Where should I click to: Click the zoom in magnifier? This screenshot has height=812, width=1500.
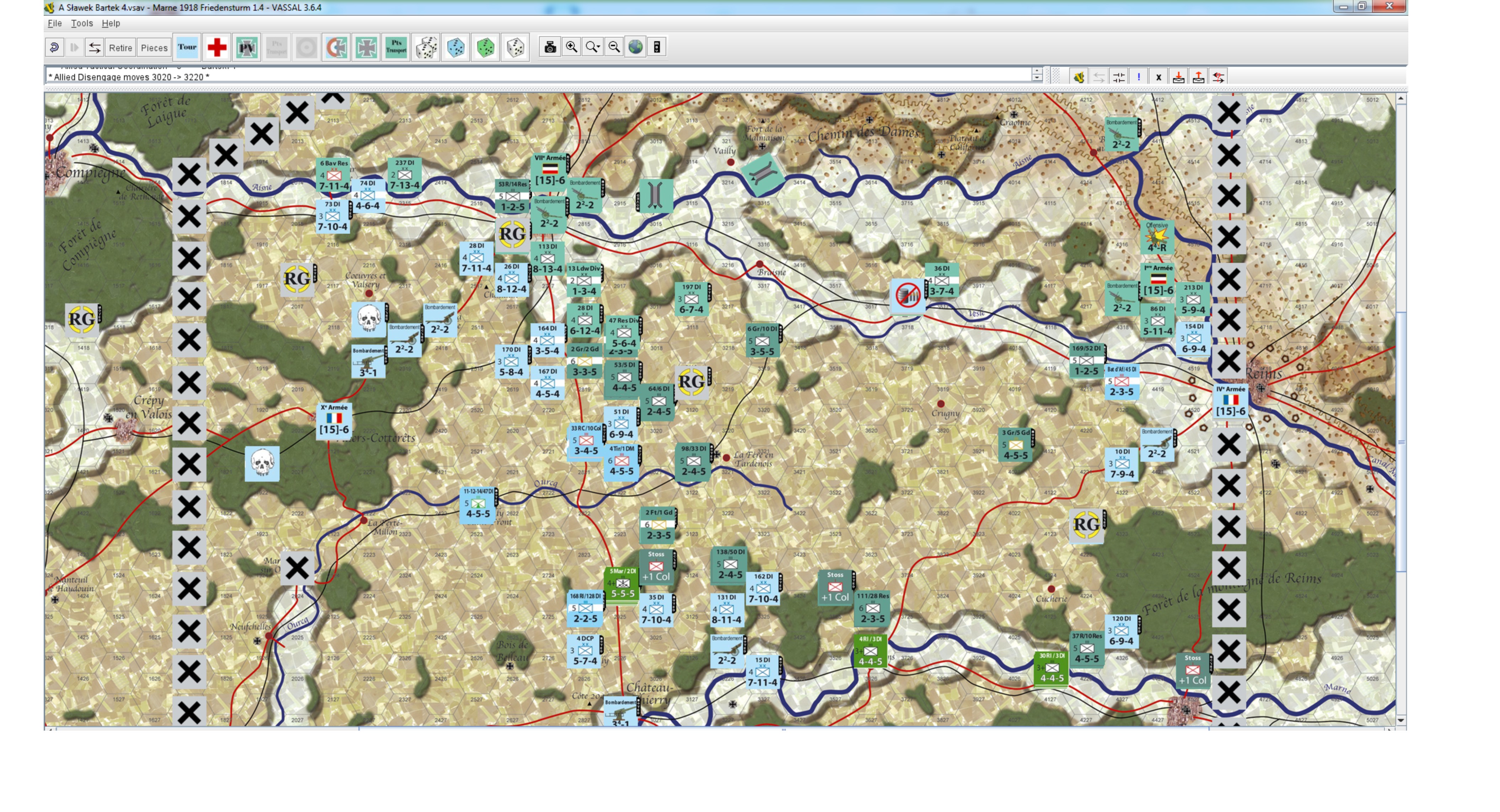coord(571,47)
